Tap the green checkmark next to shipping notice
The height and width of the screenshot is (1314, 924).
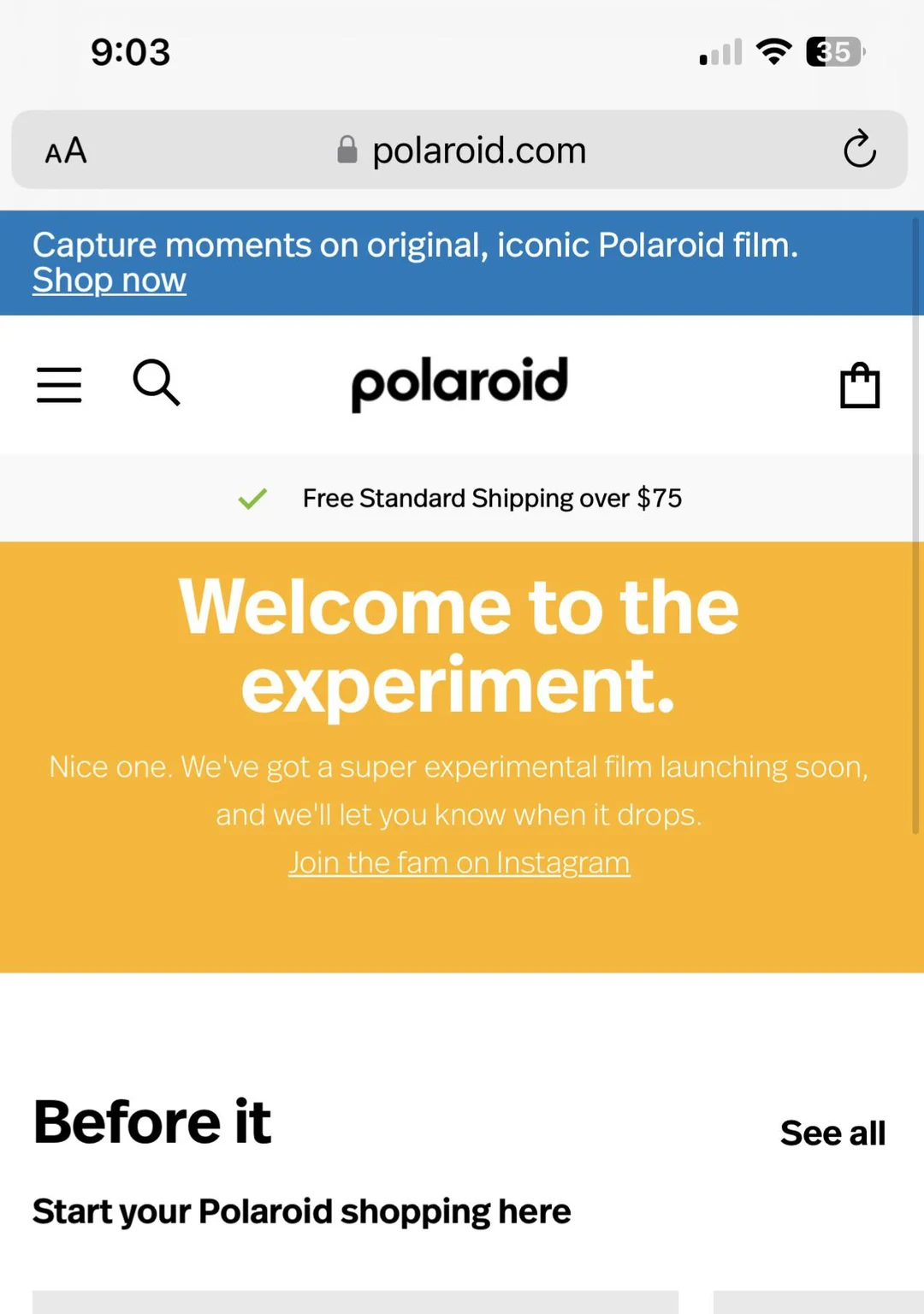click(x=252, y=498)
